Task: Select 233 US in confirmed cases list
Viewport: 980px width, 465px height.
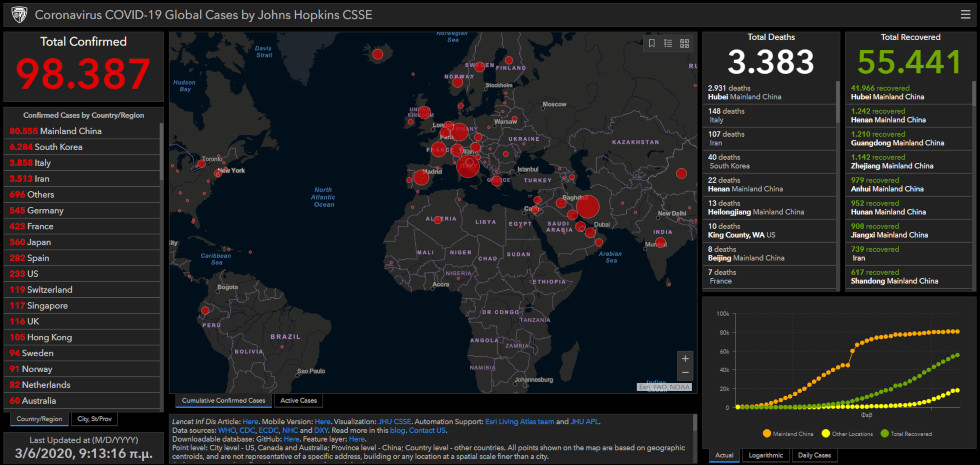Action: tap(82, 274)
